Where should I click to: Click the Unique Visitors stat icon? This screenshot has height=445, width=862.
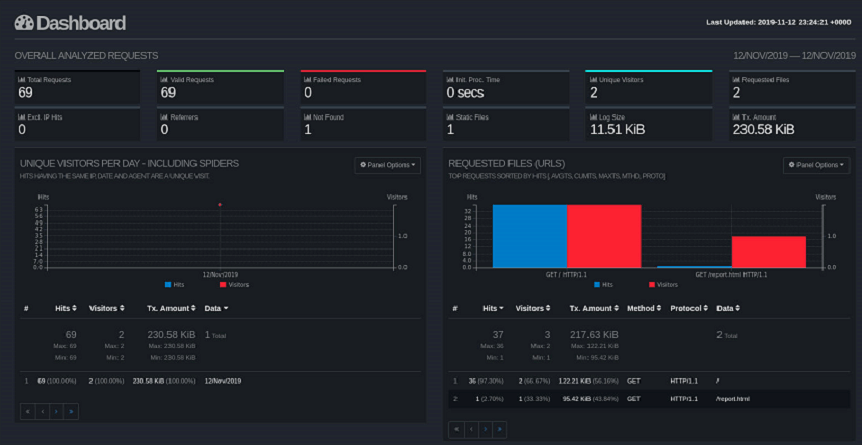[592, 79]
